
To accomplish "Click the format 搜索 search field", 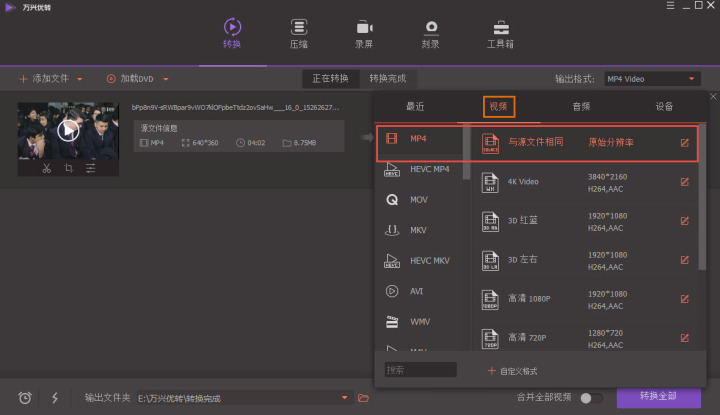I will (421, 370).
